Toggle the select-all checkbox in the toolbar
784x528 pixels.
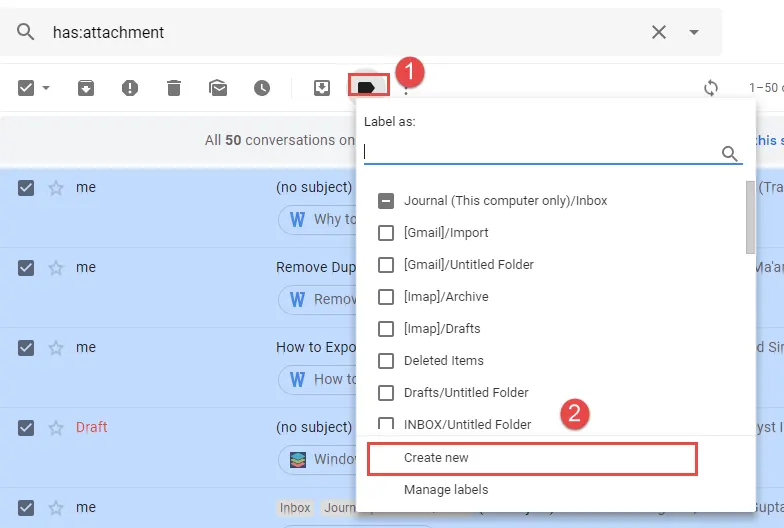[x=26, y=88]
